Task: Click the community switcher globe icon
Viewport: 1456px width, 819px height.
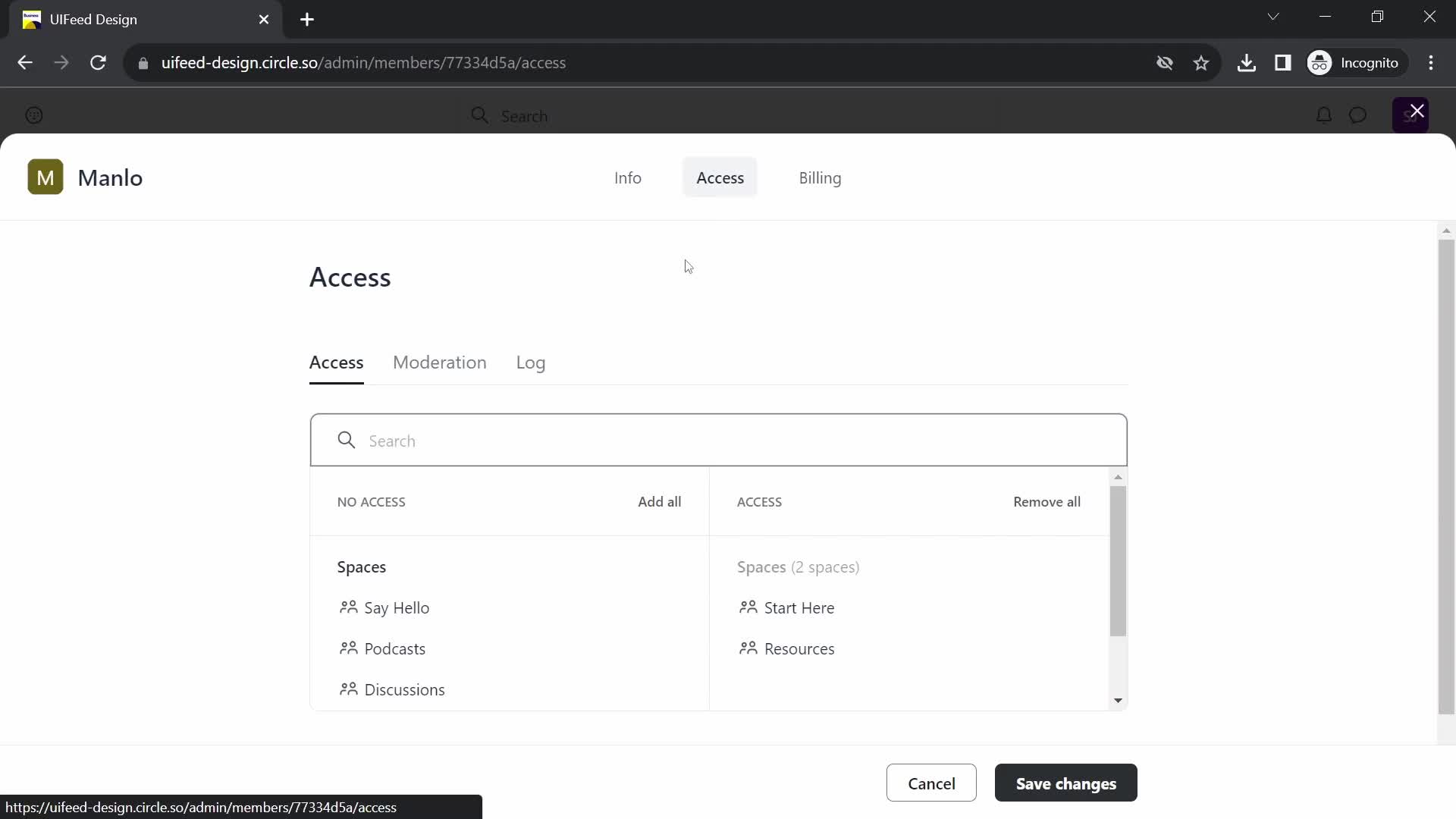Action: pos(34,115)
